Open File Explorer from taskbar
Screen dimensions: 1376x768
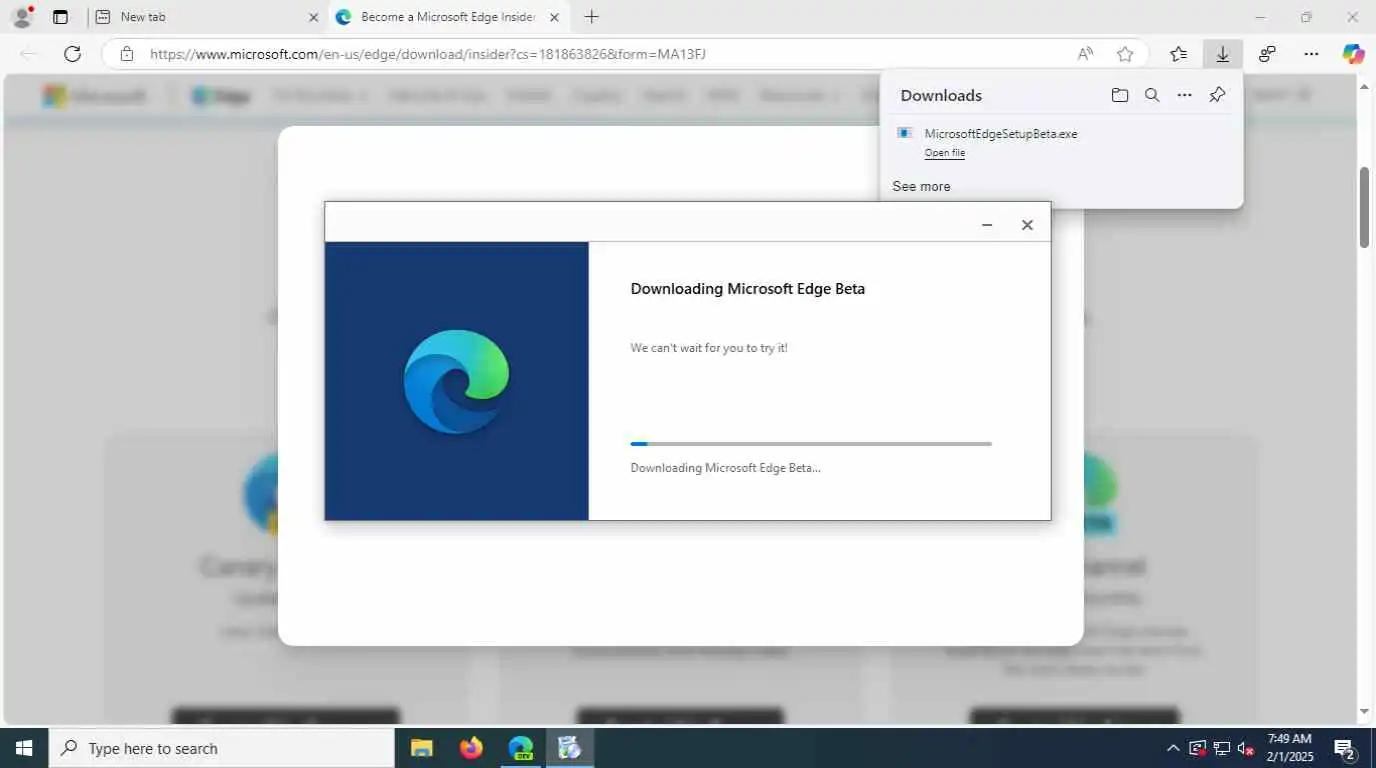(x=422, y=748)
